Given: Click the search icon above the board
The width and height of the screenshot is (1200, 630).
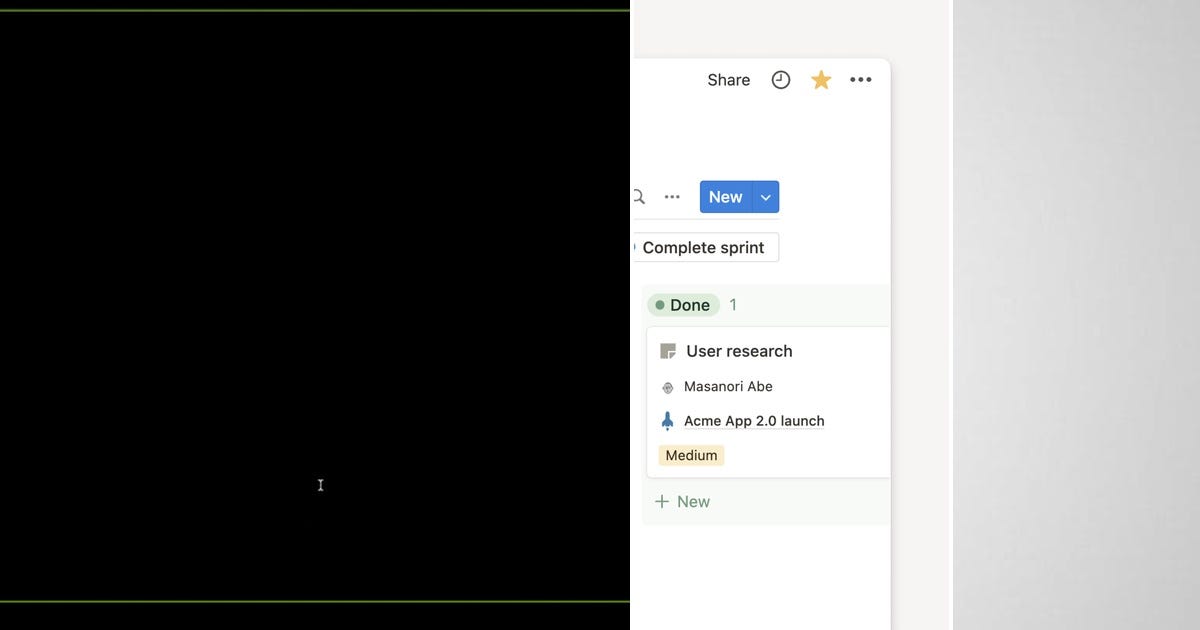Looking at the screenshot, I should tap(637, 196).
